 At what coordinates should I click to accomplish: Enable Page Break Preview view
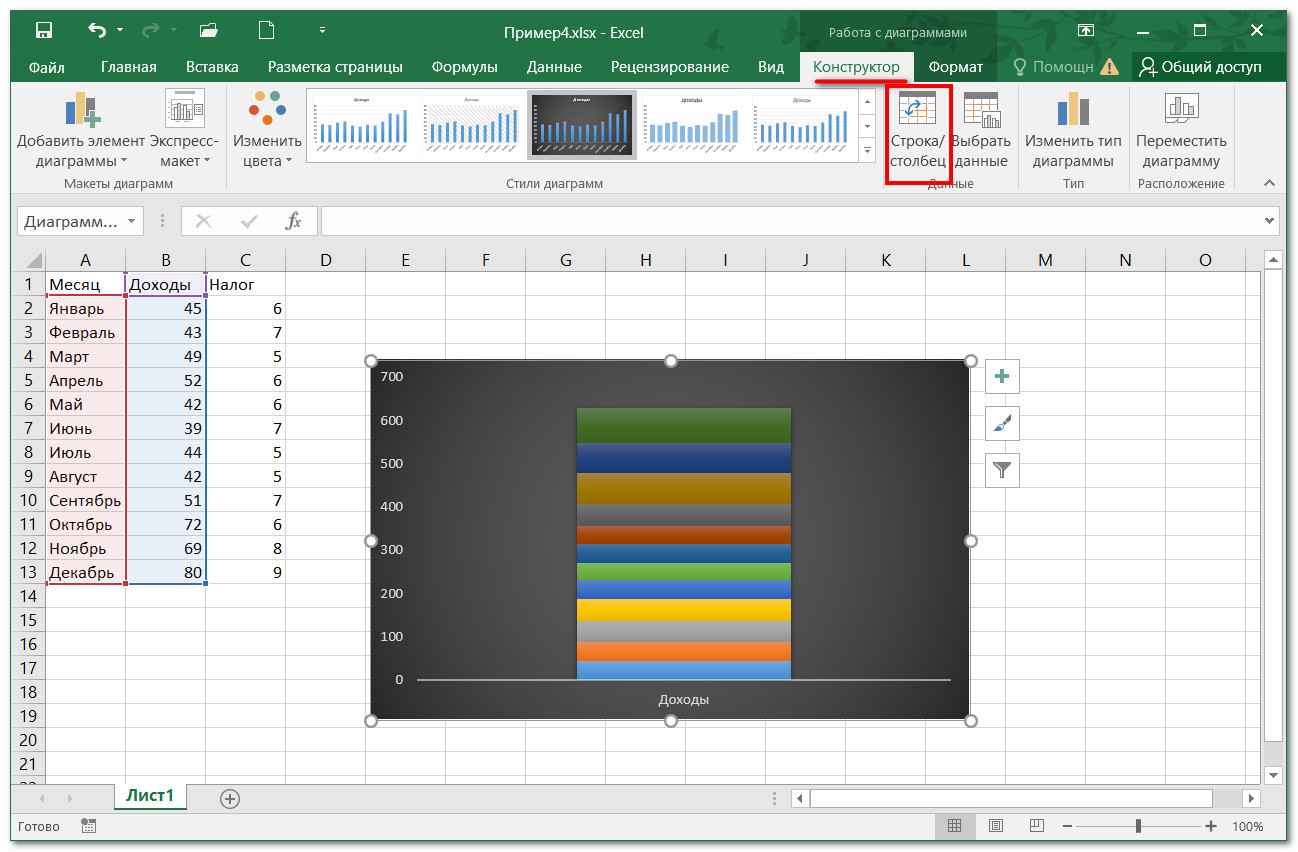[1036, 826]
